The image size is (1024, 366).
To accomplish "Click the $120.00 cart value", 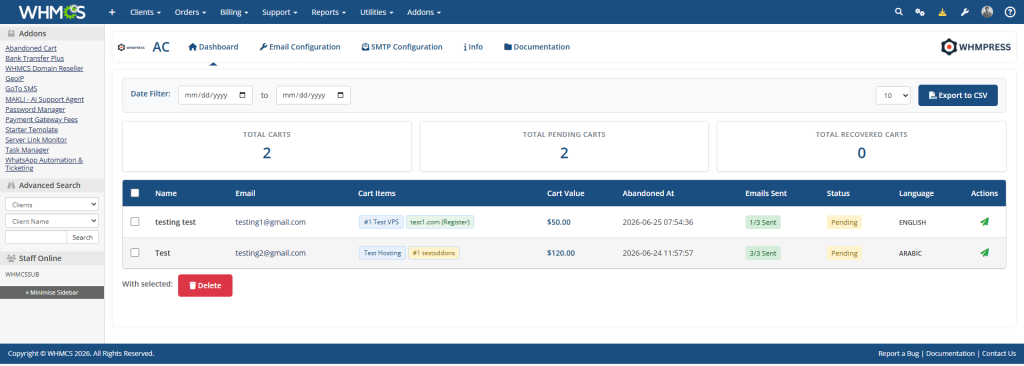I will coord(561,252).
